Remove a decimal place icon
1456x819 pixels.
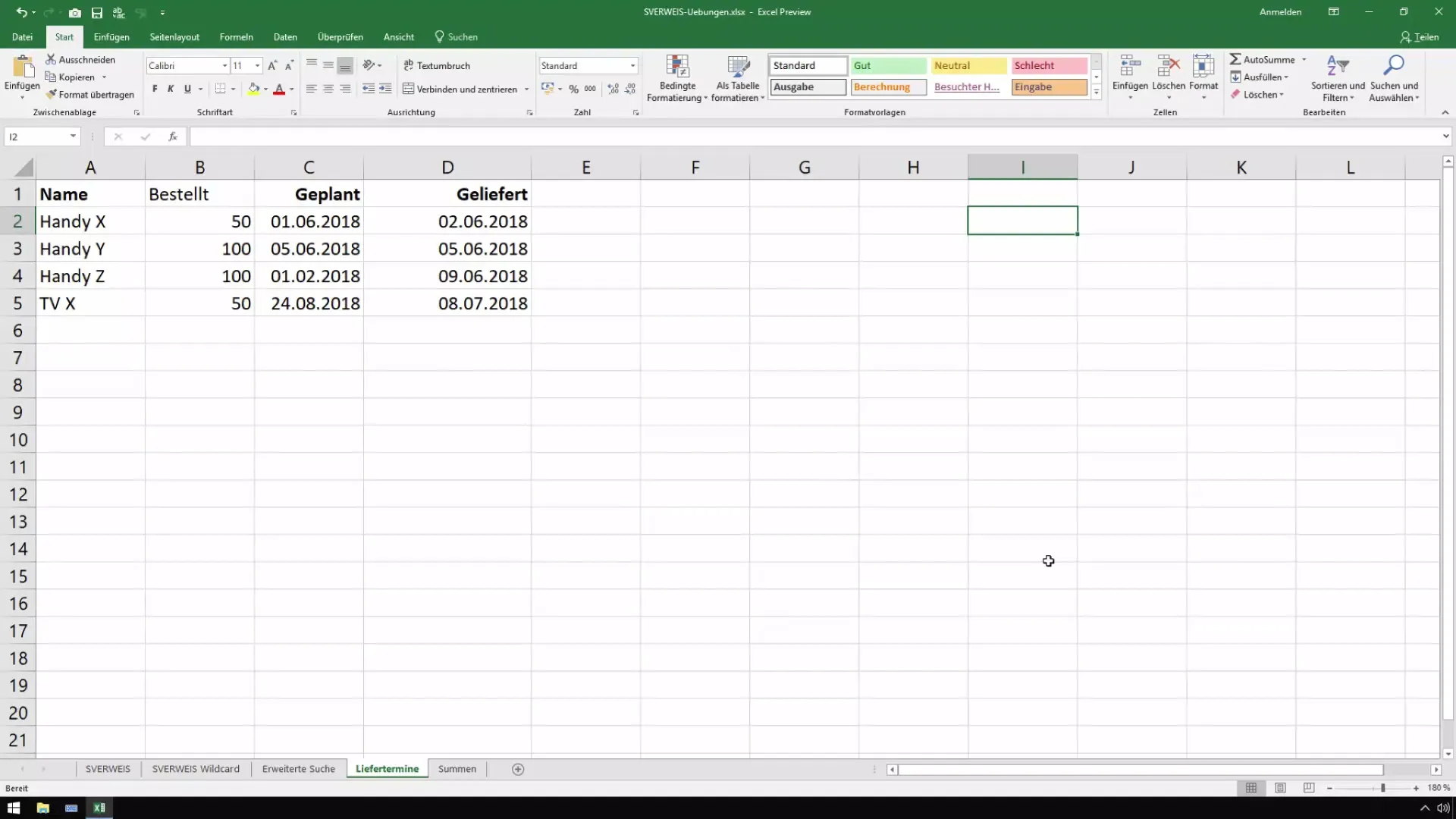pos(630,89)
